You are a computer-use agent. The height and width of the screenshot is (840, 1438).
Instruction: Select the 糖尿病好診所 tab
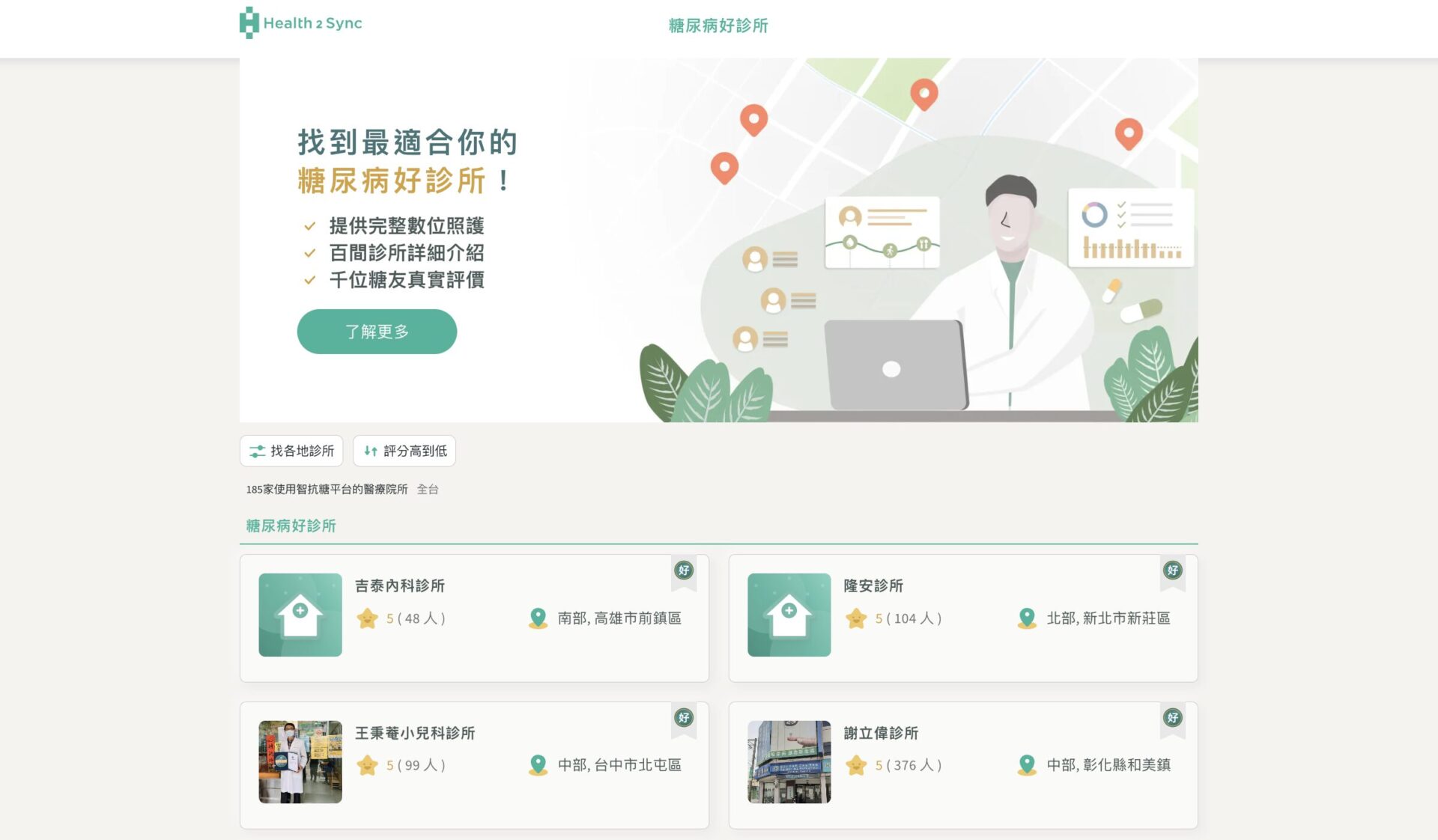[291, 526]
